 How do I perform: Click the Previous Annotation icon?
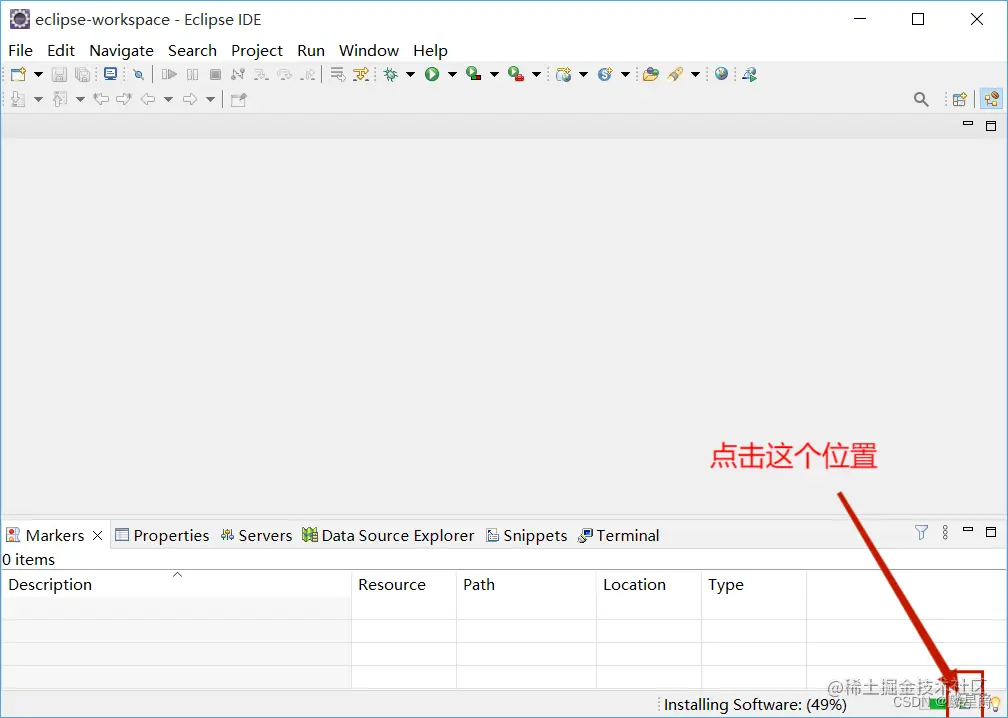coord(60,99)
